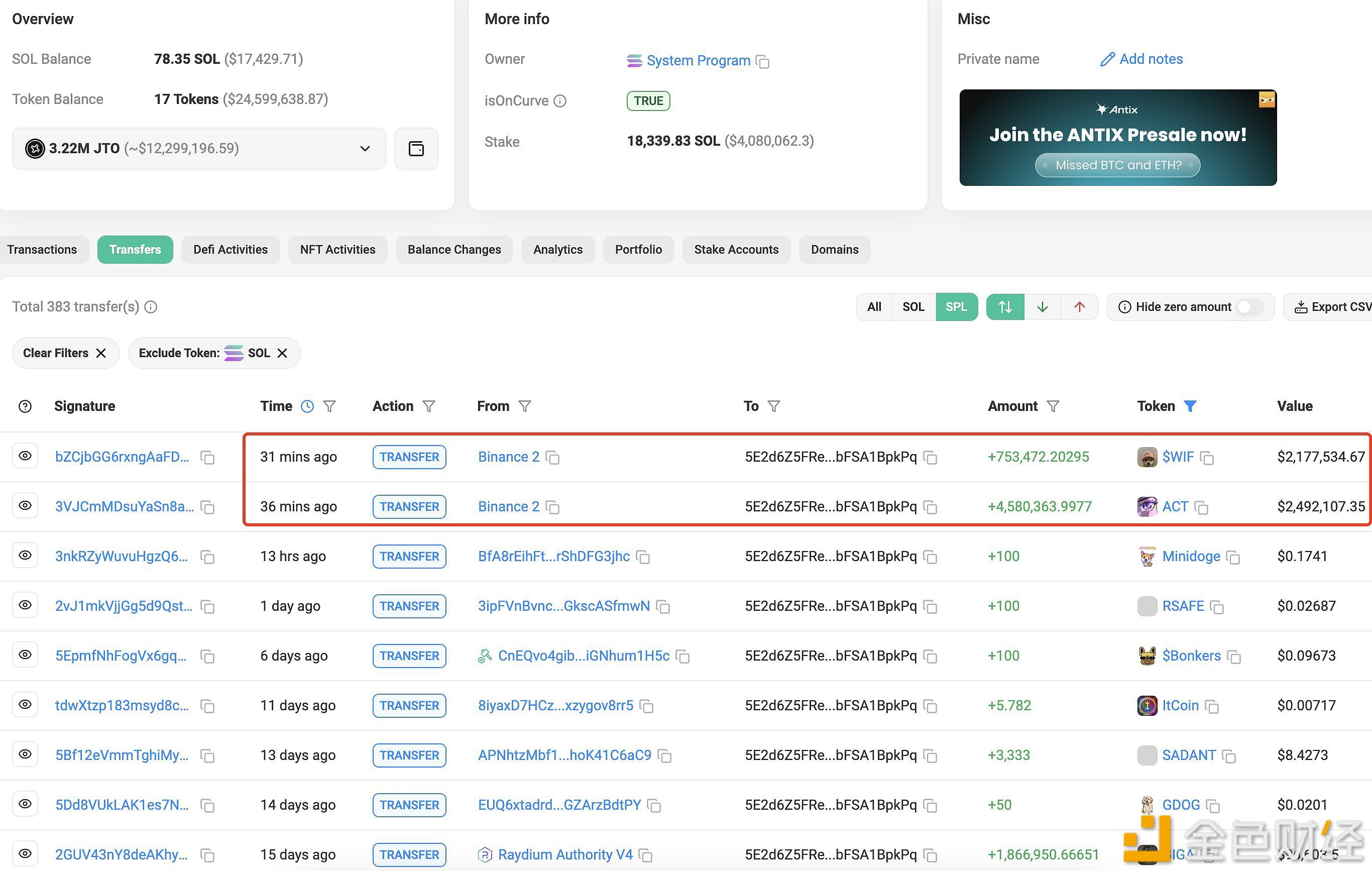Click the clock icon in Time header
The image size is (1372, 871).
click(307, 406)
